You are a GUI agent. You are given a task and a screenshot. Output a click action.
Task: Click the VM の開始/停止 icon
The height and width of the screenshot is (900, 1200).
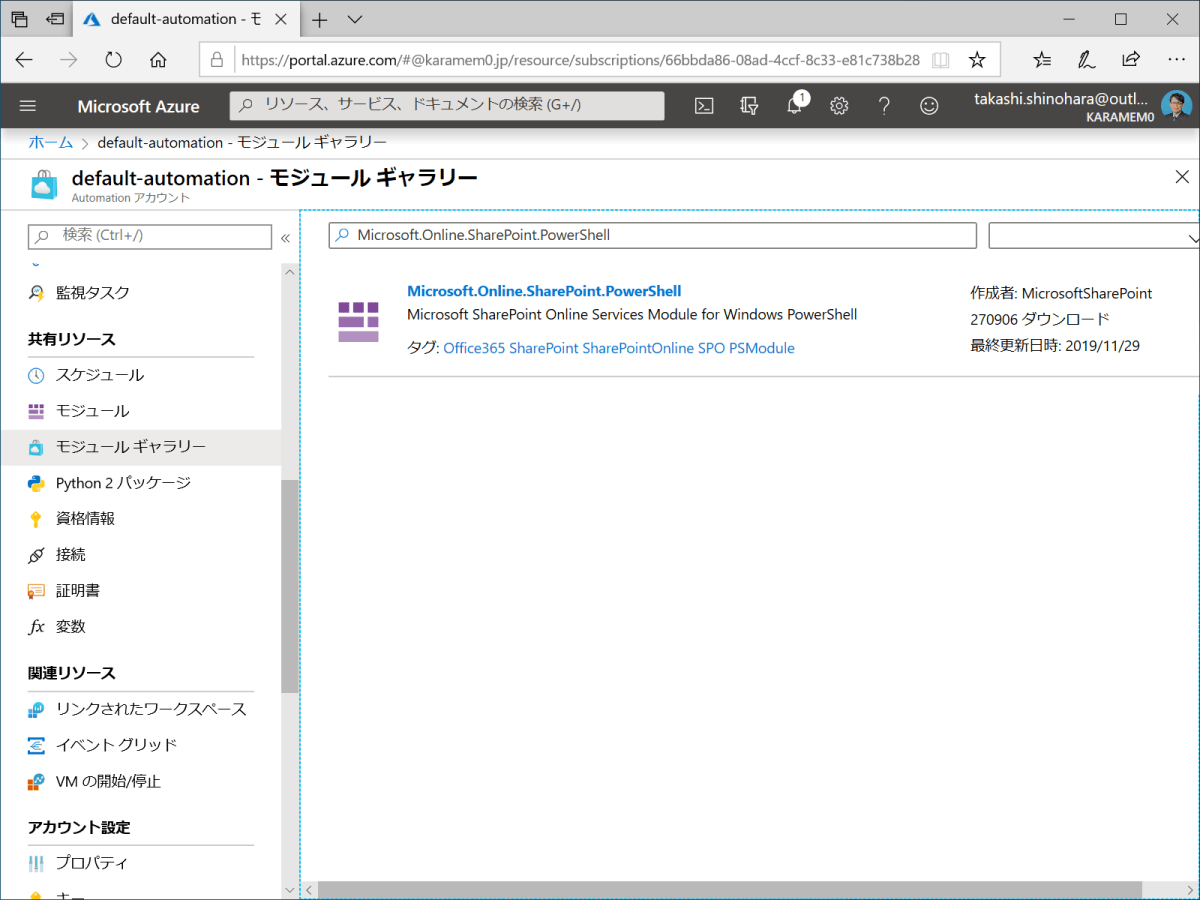[x=36, y=781]
